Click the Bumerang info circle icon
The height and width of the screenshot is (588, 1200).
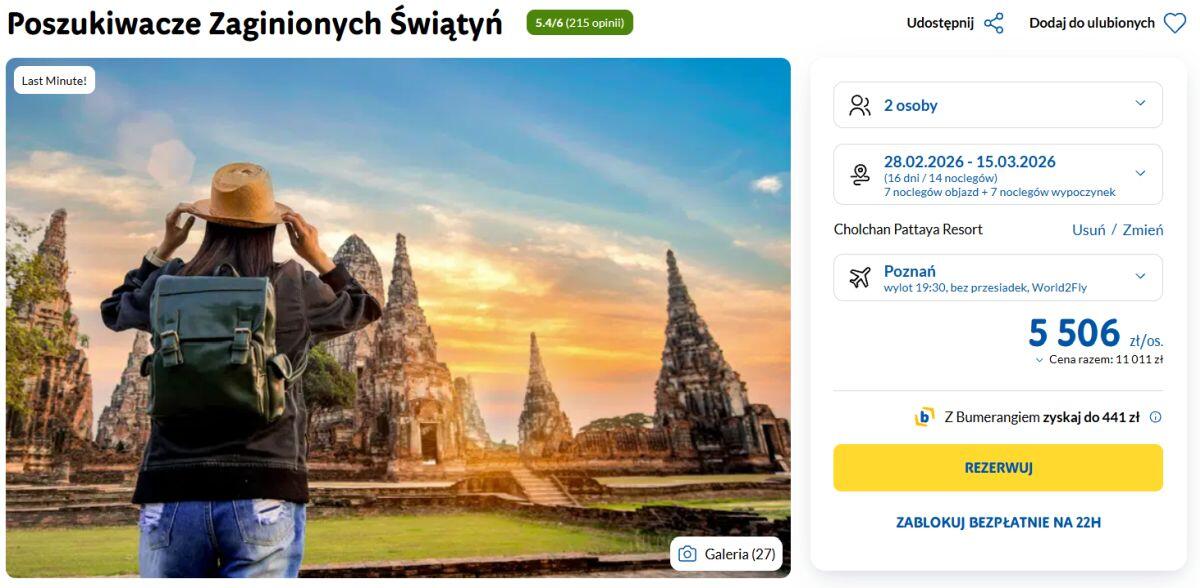coord(1155,417)
